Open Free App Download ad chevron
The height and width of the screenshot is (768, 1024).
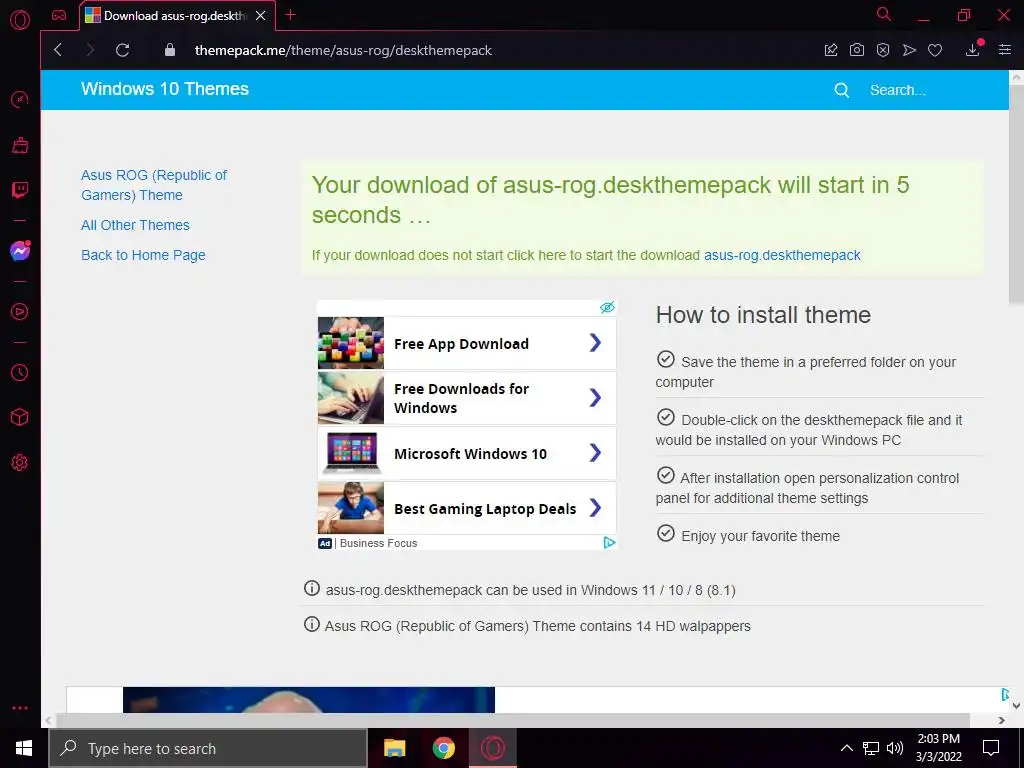click(595, 343)
